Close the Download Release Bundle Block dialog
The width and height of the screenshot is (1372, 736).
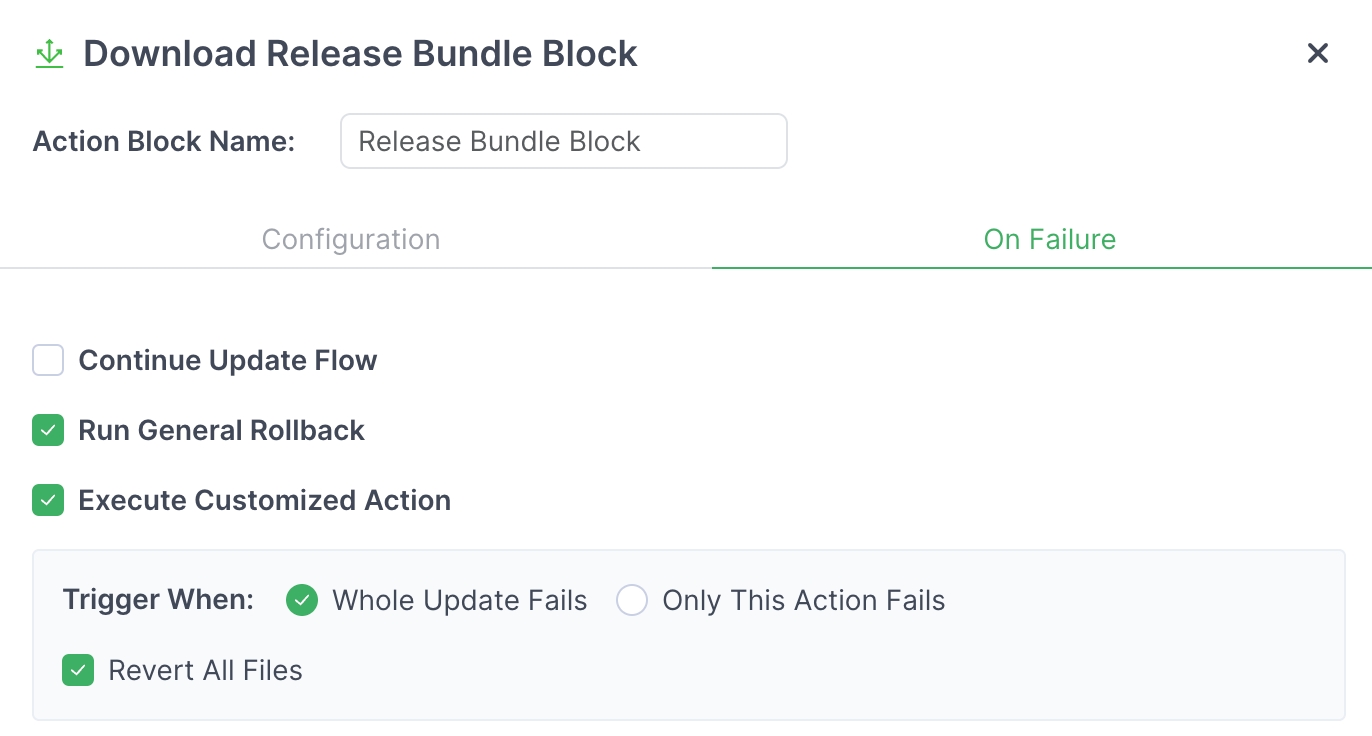pos(1318,54)
